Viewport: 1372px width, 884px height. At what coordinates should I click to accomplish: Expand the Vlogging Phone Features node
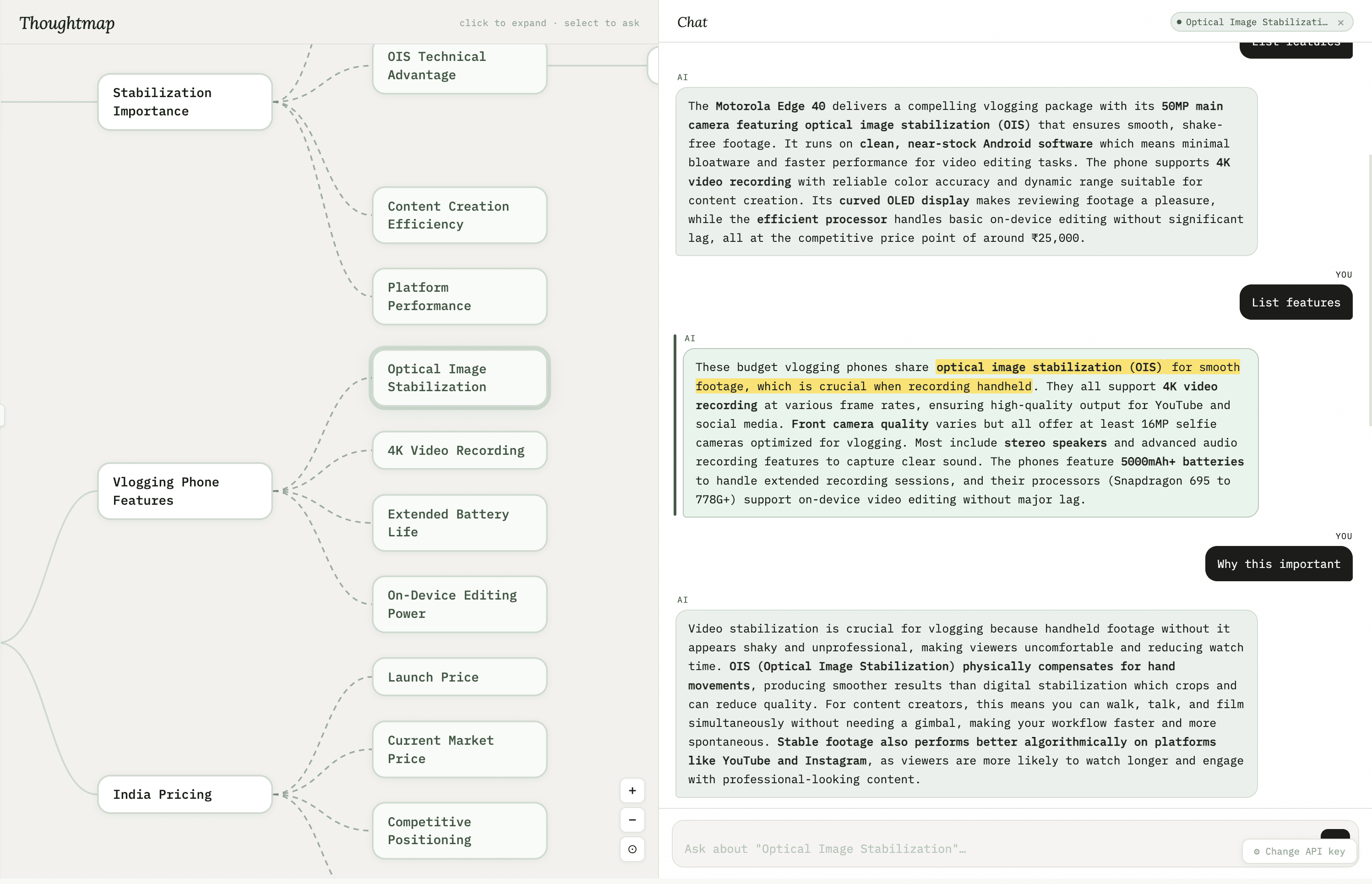pyautogui.click(x=184, y=491)
